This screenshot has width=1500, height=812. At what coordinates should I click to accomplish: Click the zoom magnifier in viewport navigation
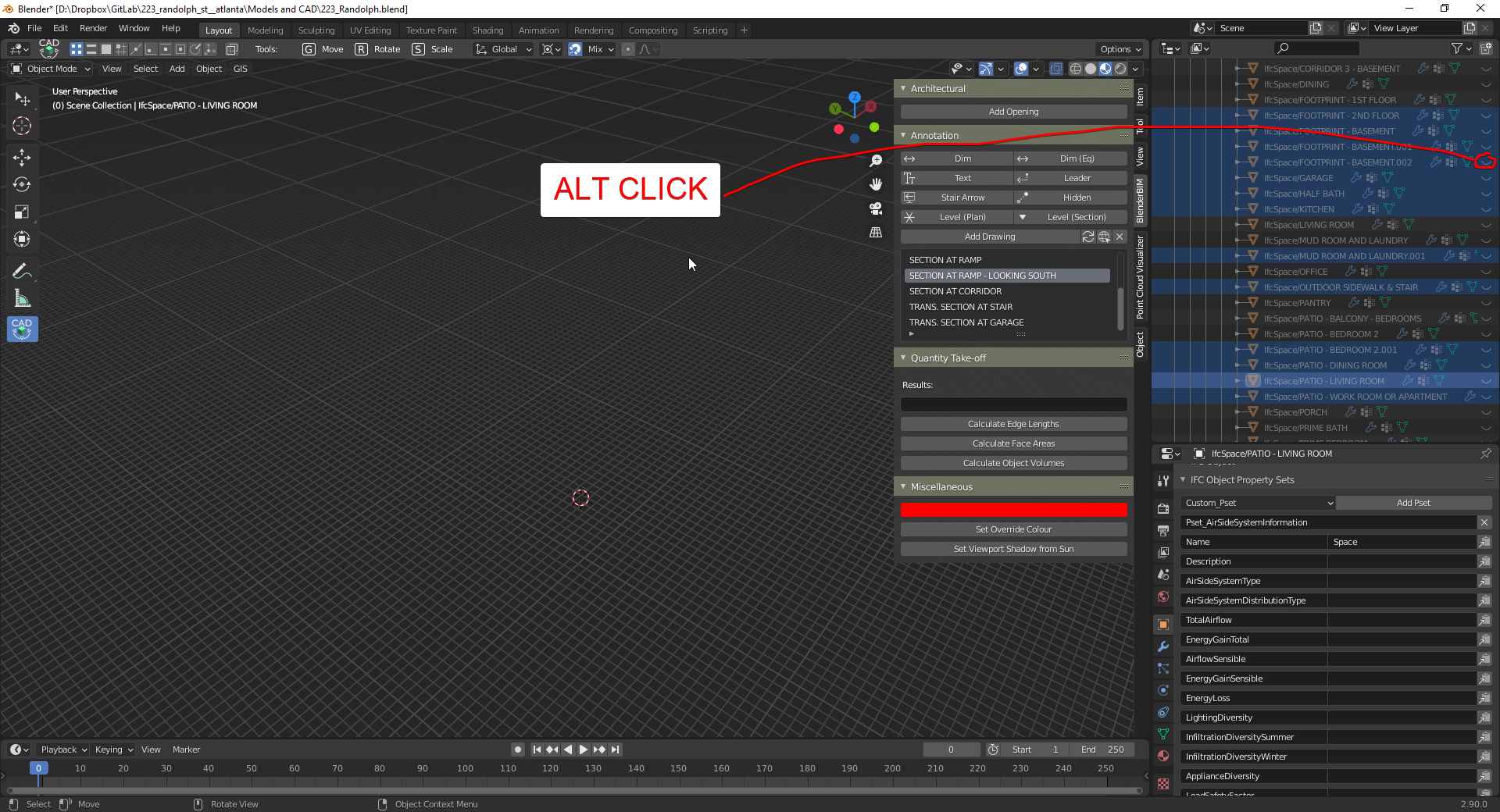(876, 161)
